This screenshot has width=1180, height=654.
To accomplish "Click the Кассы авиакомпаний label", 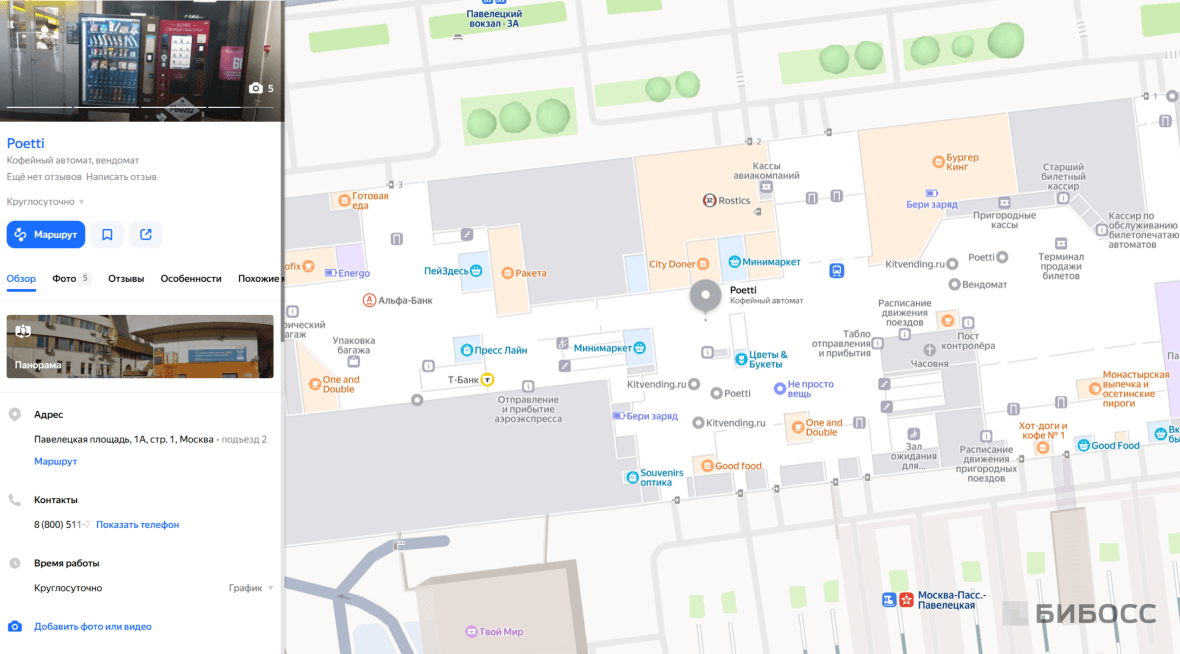I will point(766,171).
